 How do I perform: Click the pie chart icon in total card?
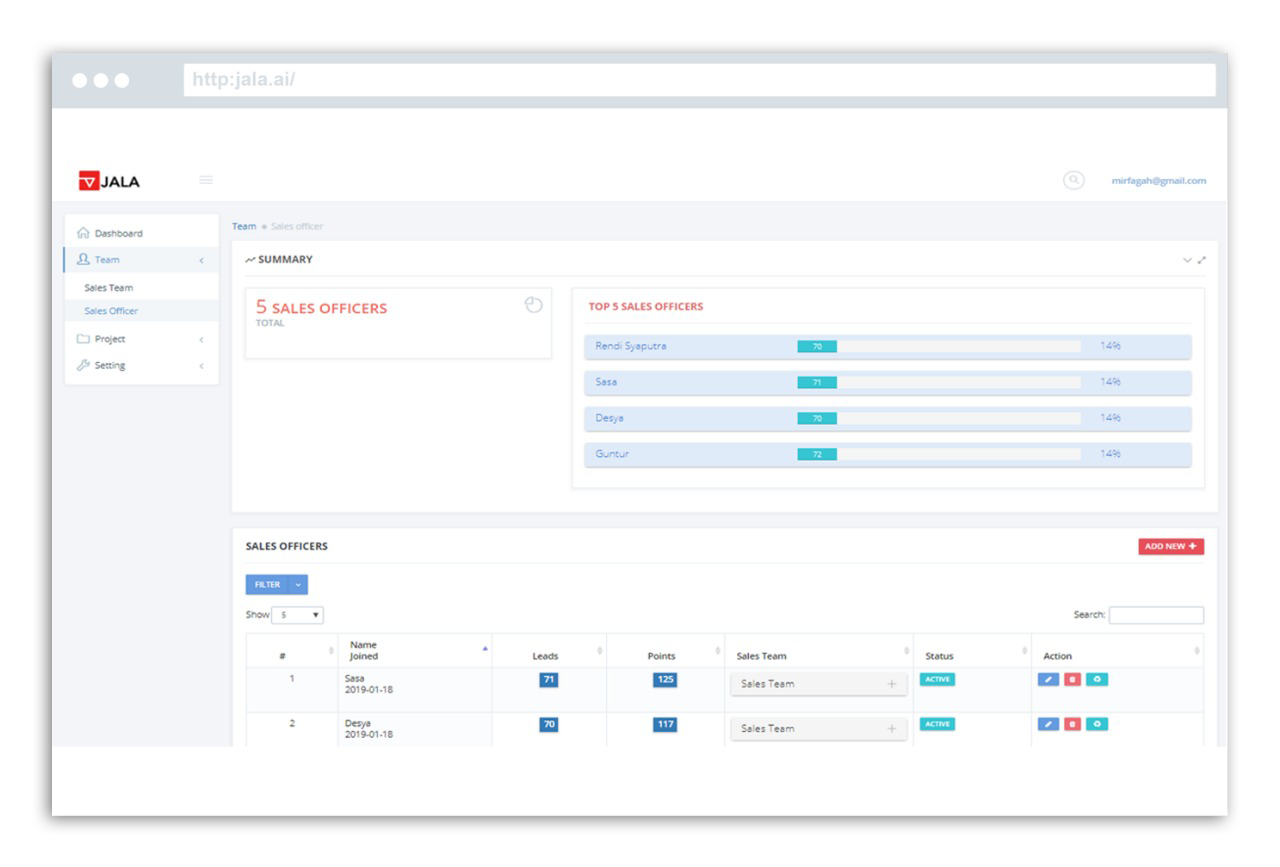click(533, 305)
